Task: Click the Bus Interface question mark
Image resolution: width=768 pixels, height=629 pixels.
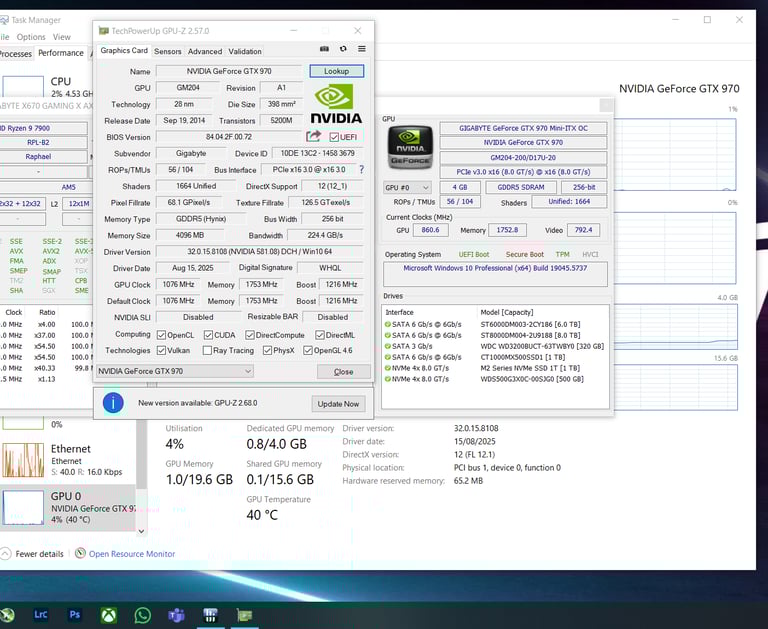Action: [x=361, y=169]
